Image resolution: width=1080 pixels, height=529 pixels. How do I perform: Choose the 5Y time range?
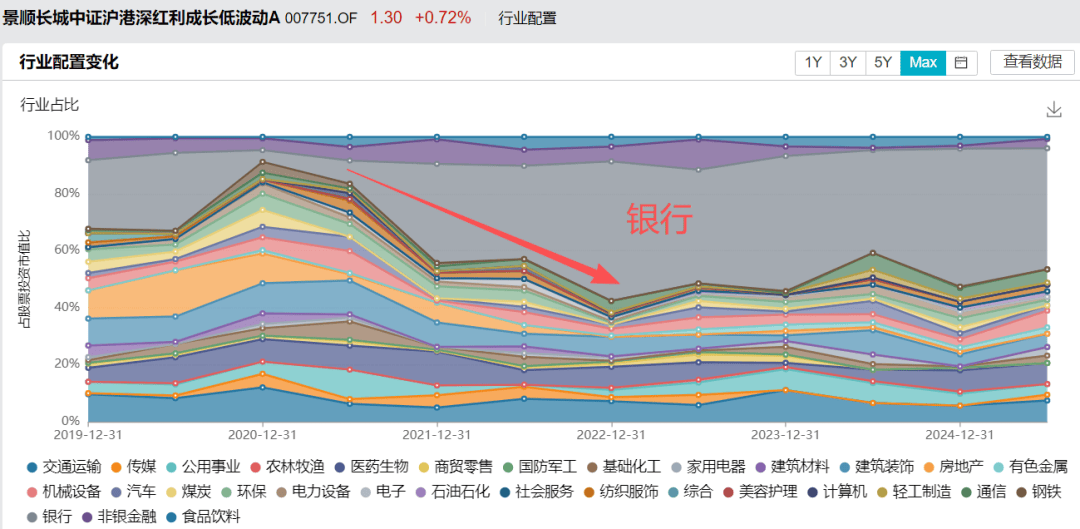(883, 62)
